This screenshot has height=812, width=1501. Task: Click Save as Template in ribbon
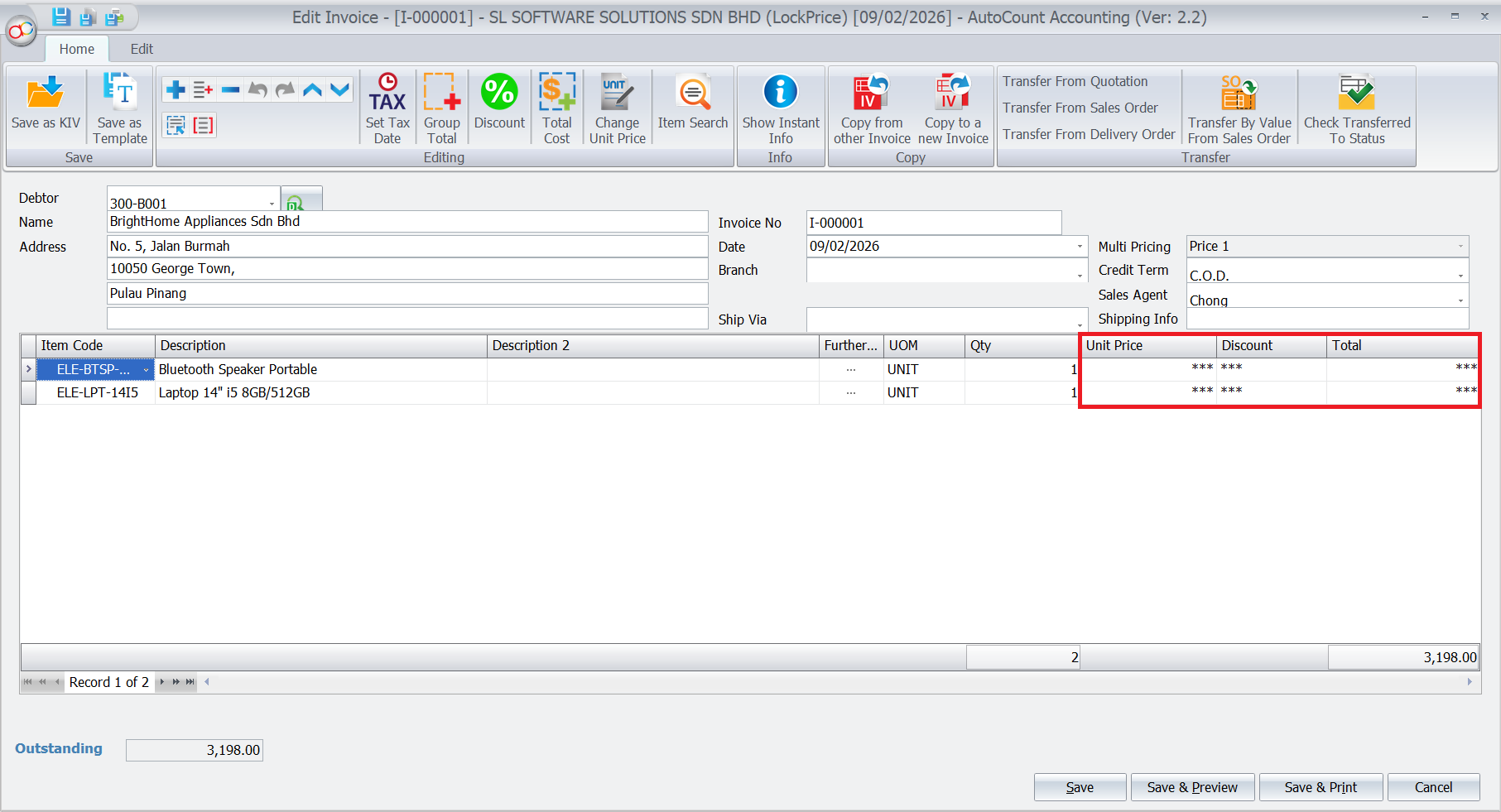pyautogui.click(x=120, y=108)
